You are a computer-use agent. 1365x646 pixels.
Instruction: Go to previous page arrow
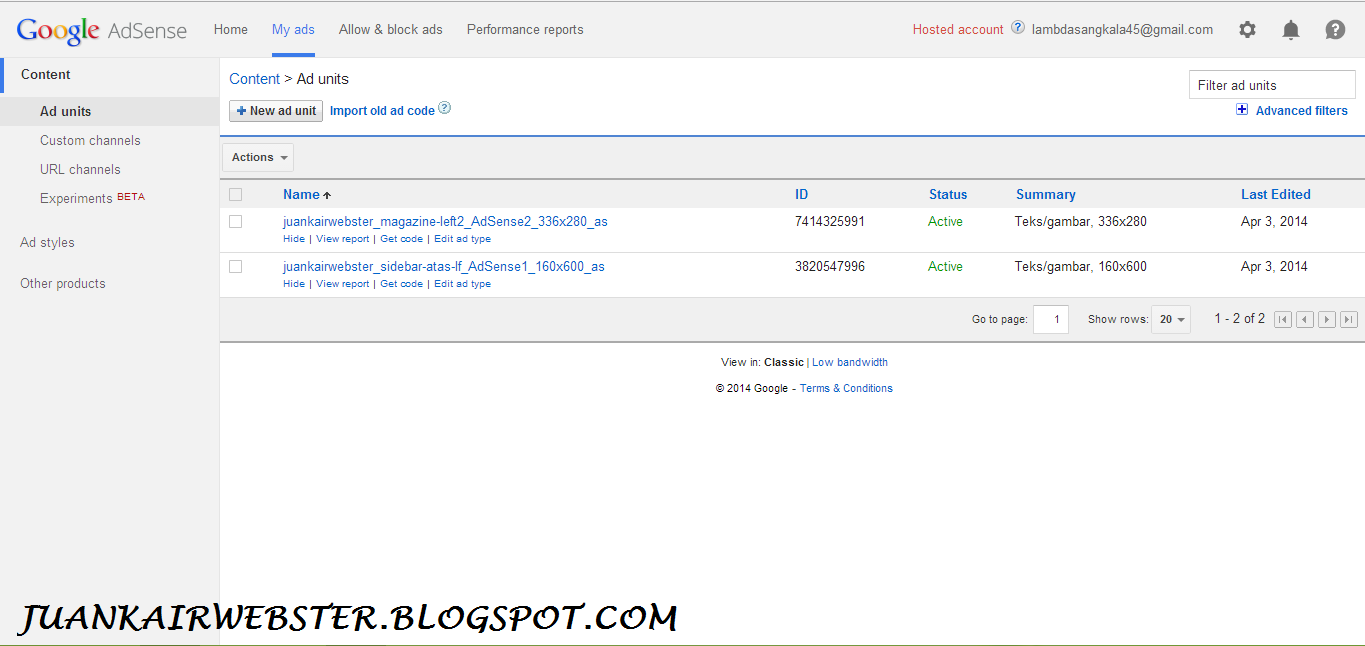(1305, 320)
